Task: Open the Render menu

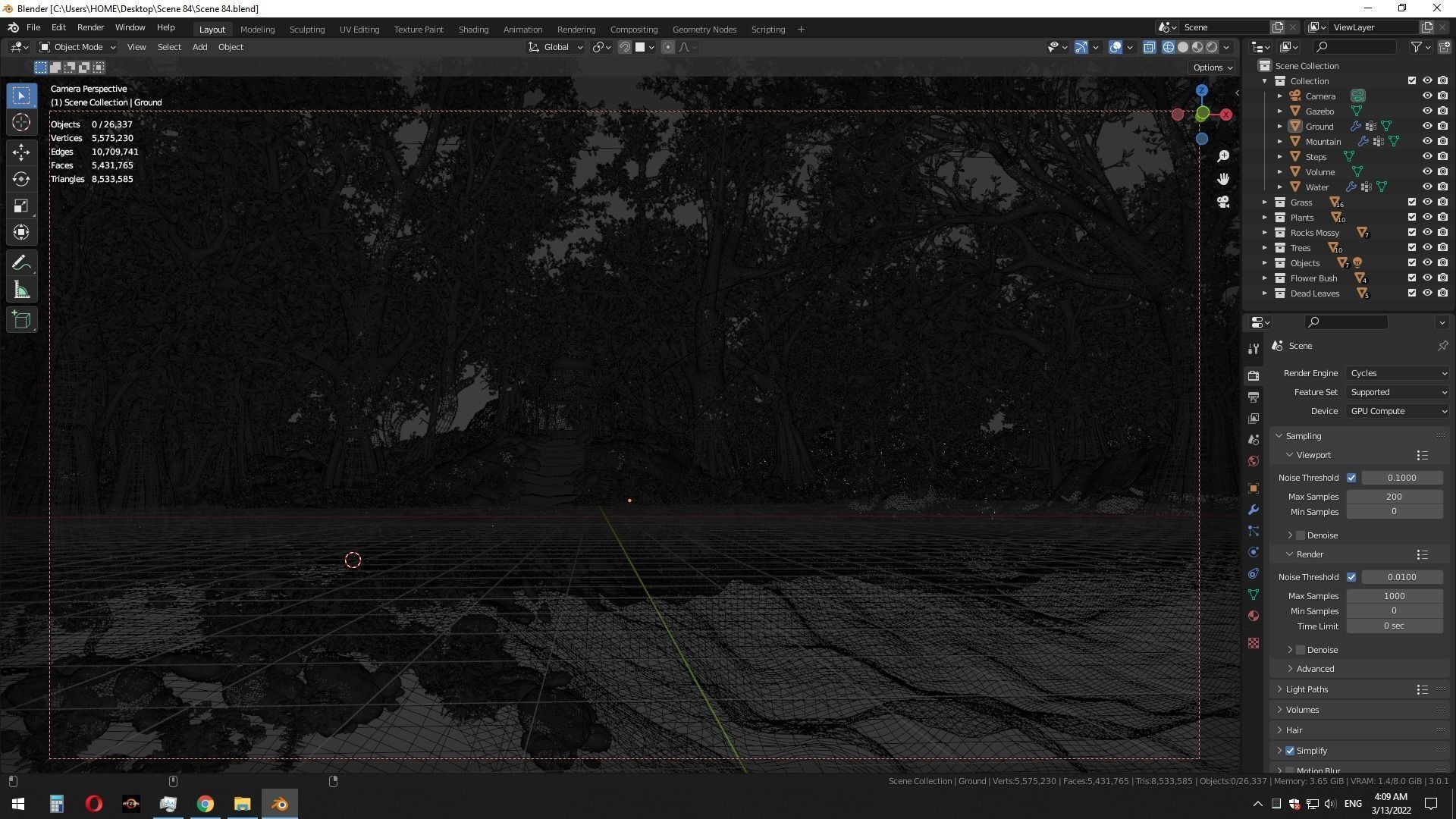Action: [90, 27]
